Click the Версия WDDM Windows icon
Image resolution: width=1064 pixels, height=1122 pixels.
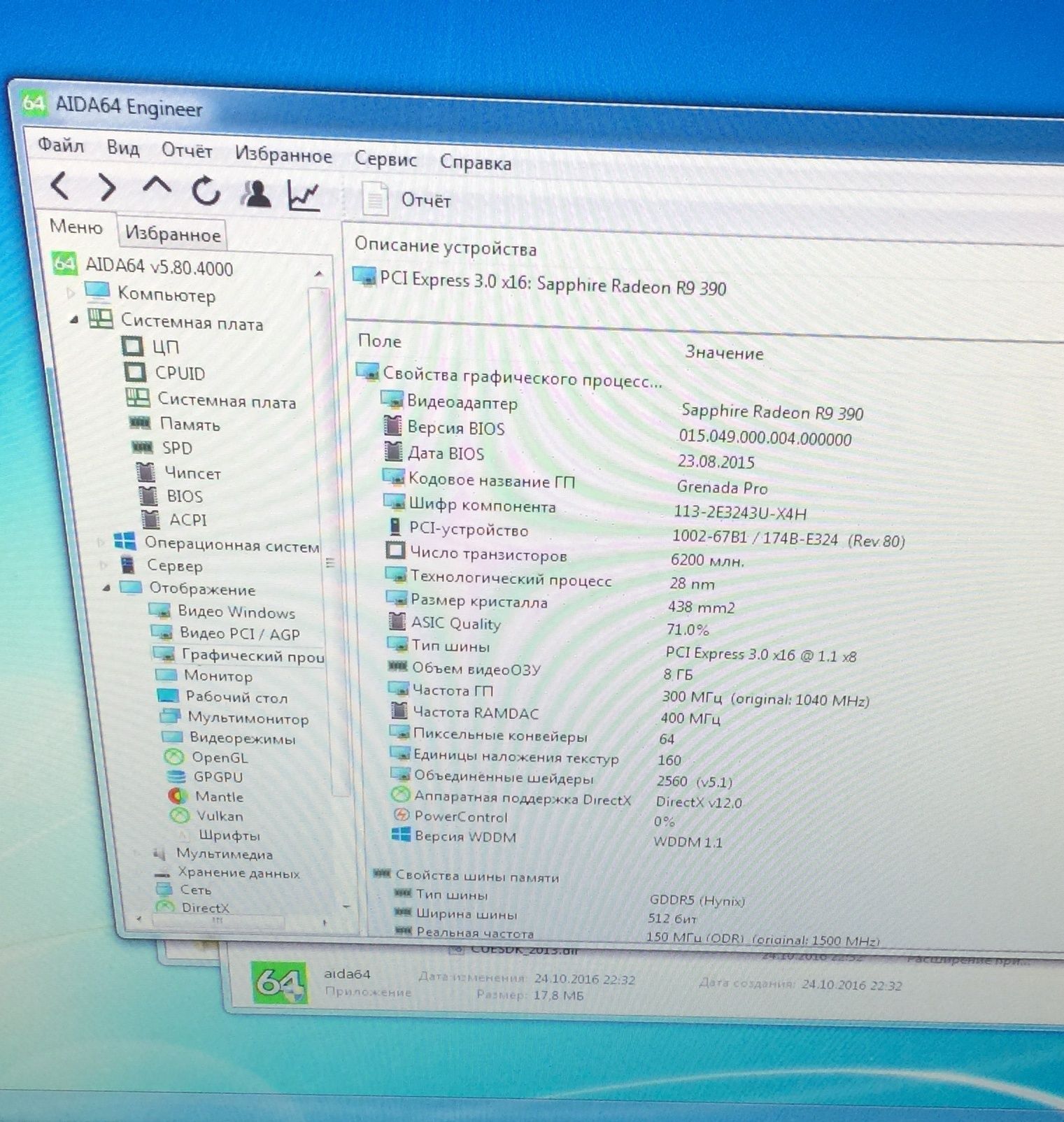tap(401, 835)
